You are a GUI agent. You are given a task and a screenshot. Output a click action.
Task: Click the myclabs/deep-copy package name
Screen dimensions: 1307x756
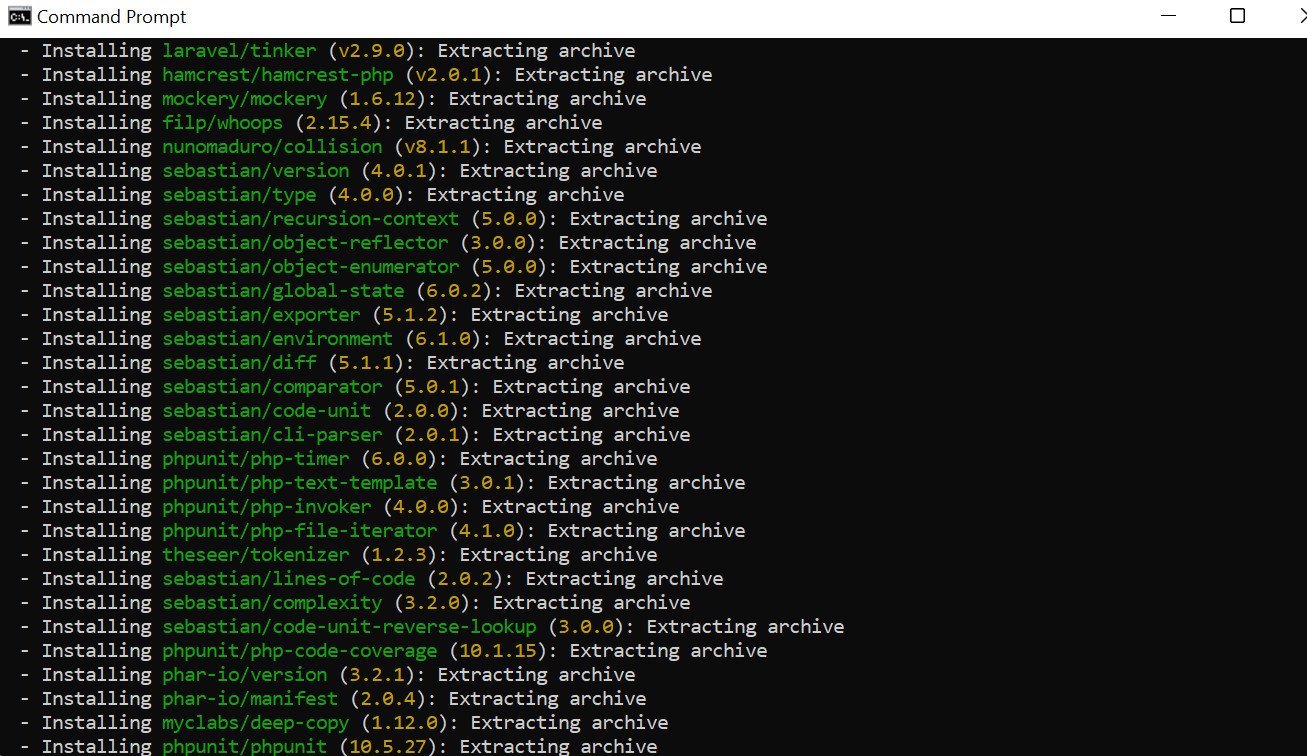(256, 722)
